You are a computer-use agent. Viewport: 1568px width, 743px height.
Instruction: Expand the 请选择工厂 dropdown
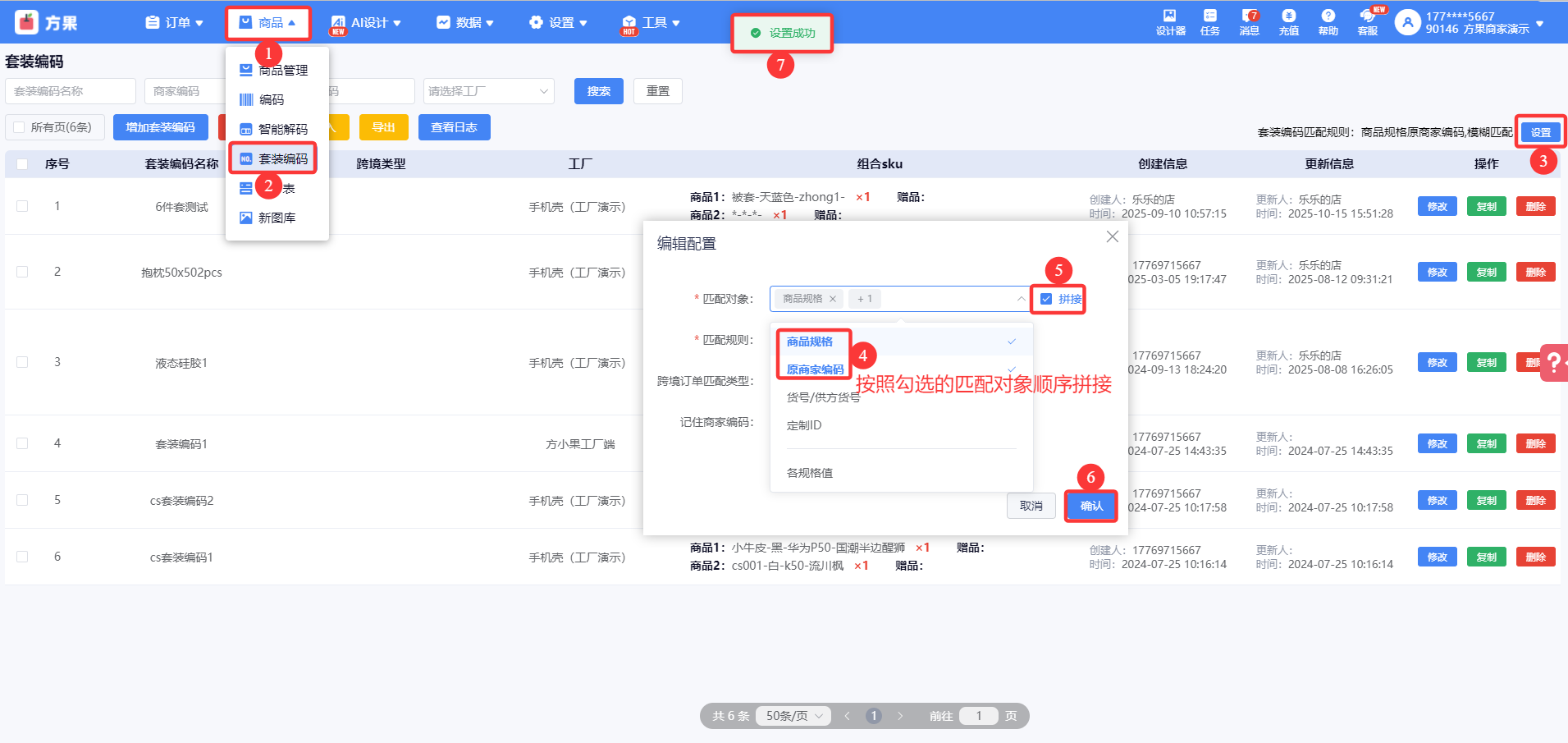click(488, 91)
